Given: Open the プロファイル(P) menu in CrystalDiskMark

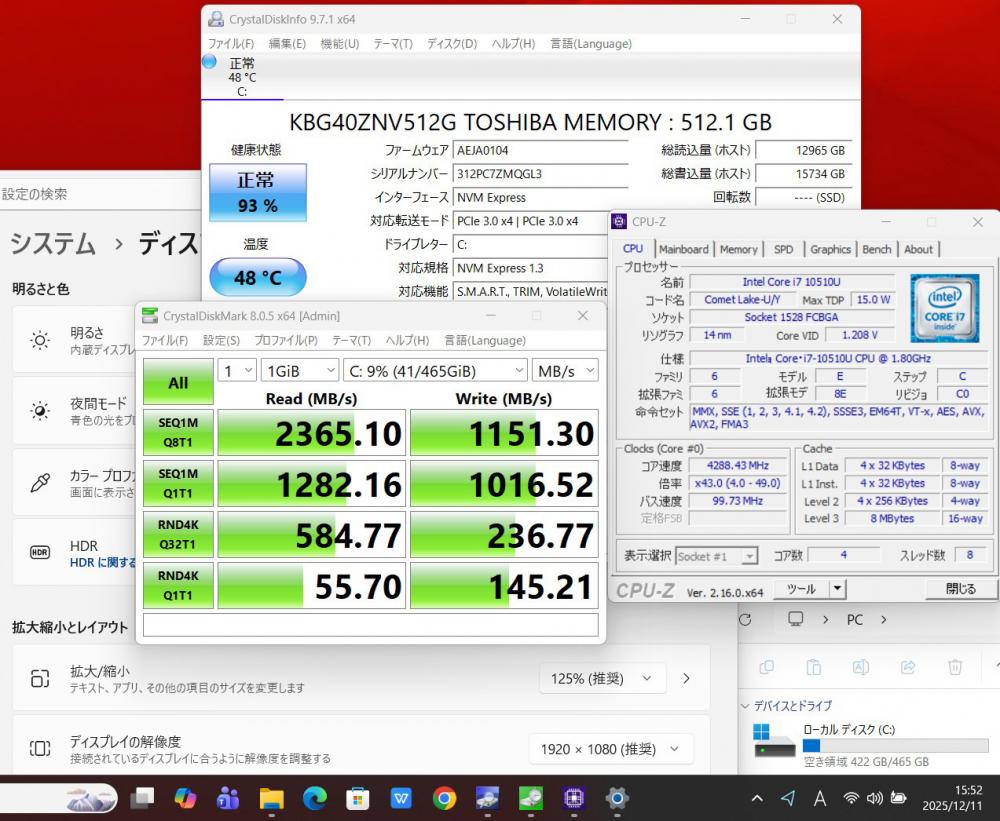Looking at the screenshot, I should pos(286,340).
